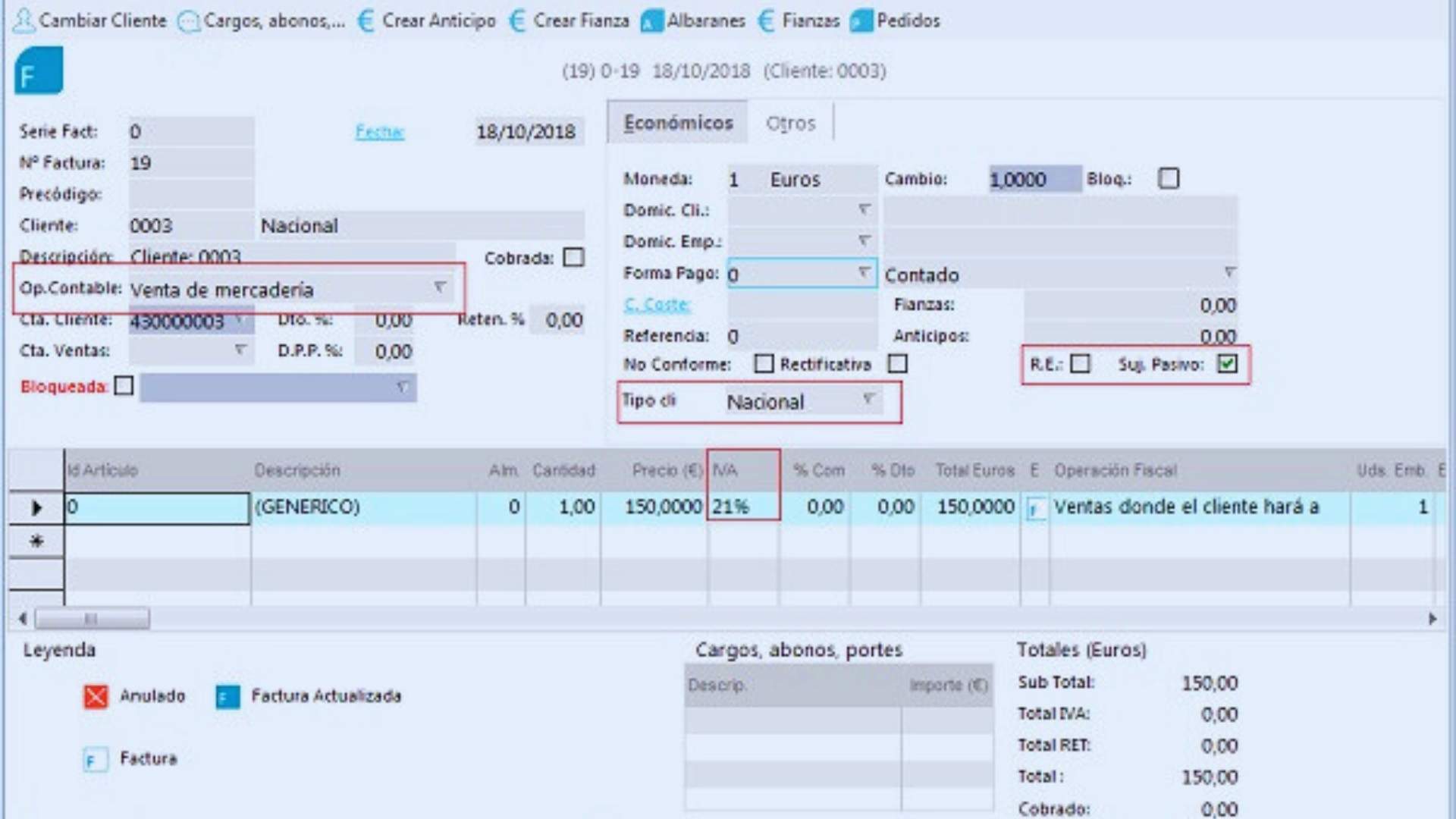Click the Crear Fianza icon
This screenshot has height=819, width=1456.
pos(519,20)
